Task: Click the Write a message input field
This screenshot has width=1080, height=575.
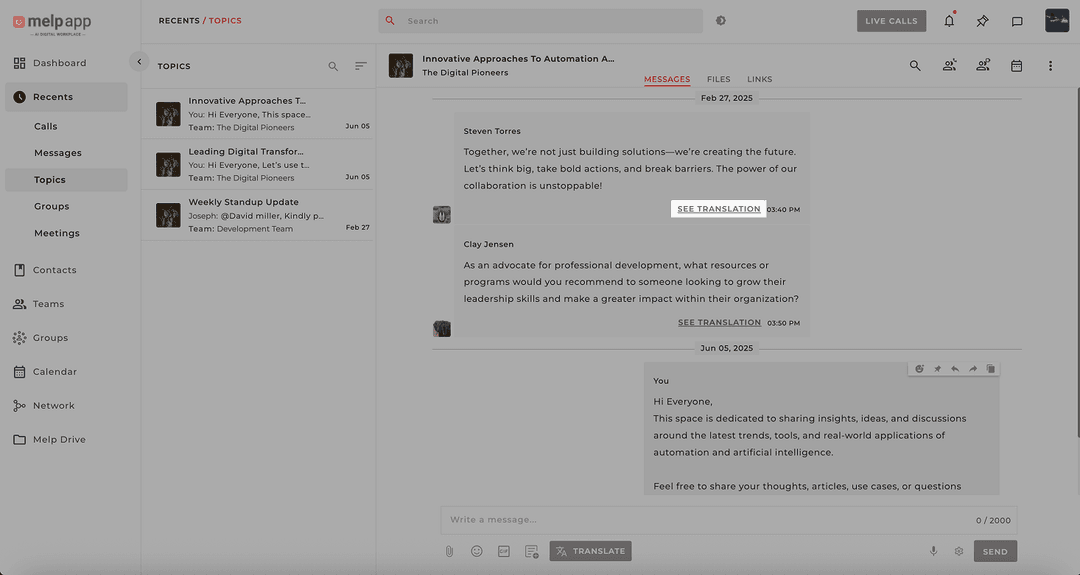Action: 700,520
